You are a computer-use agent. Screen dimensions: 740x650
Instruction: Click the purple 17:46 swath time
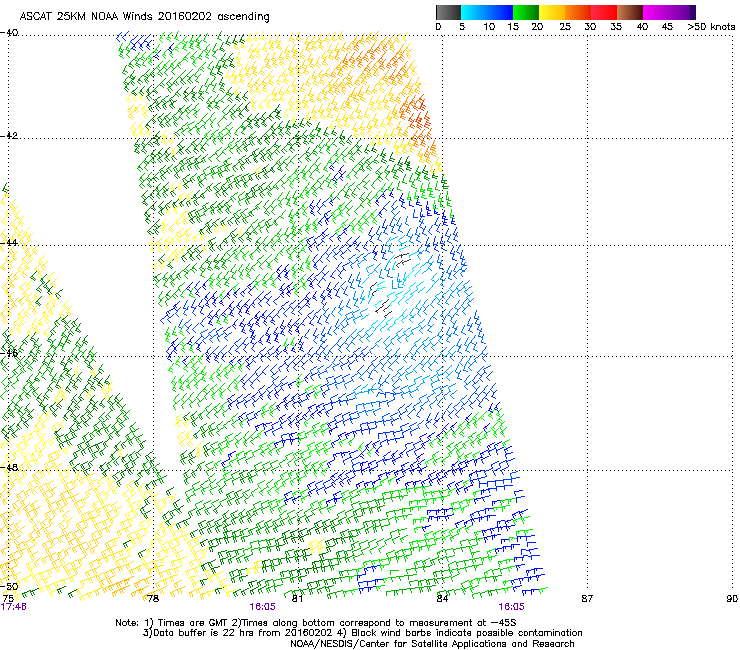pyautogui.click(x=14, y=607)
